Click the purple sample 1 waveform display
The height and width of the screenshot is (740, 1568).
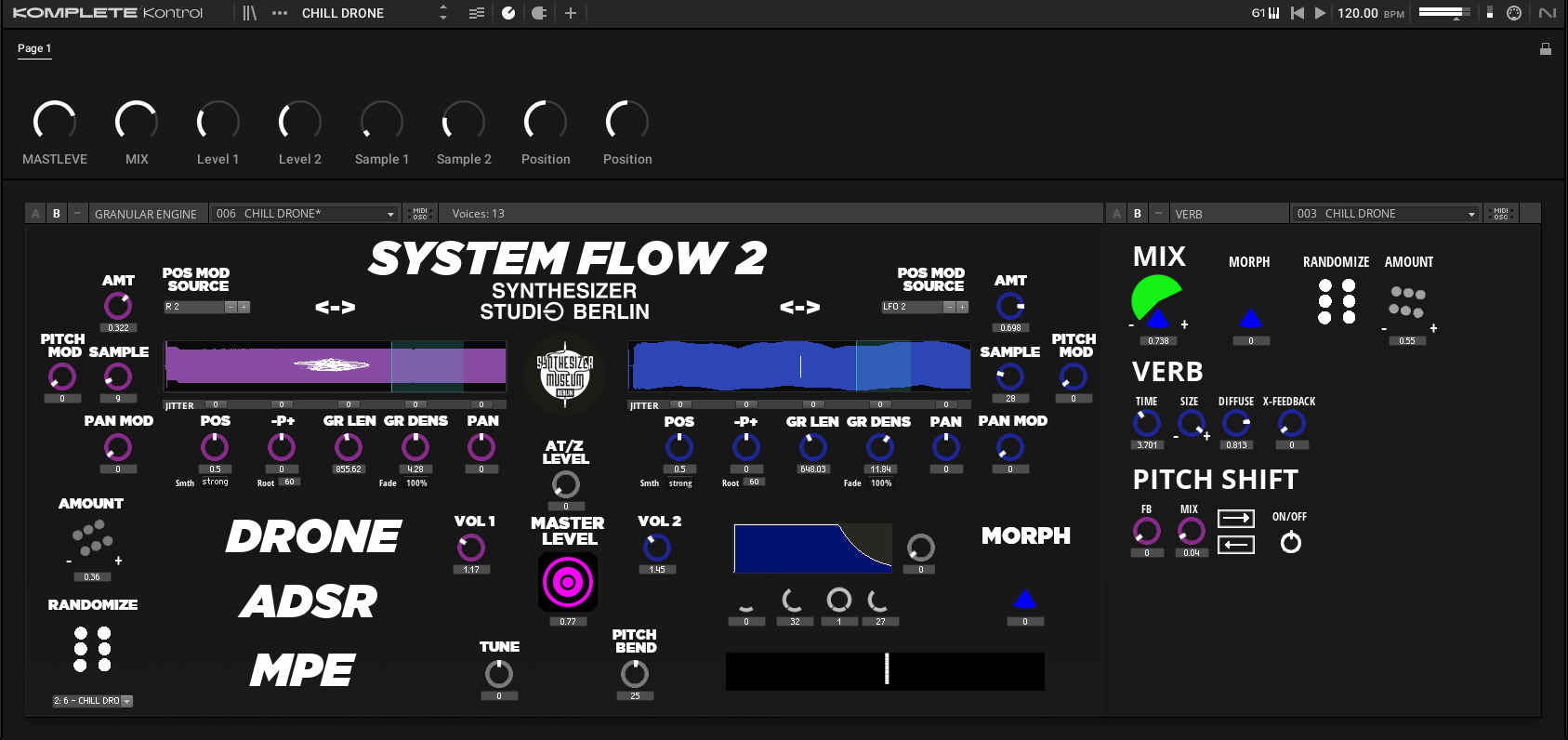(336, 366)
